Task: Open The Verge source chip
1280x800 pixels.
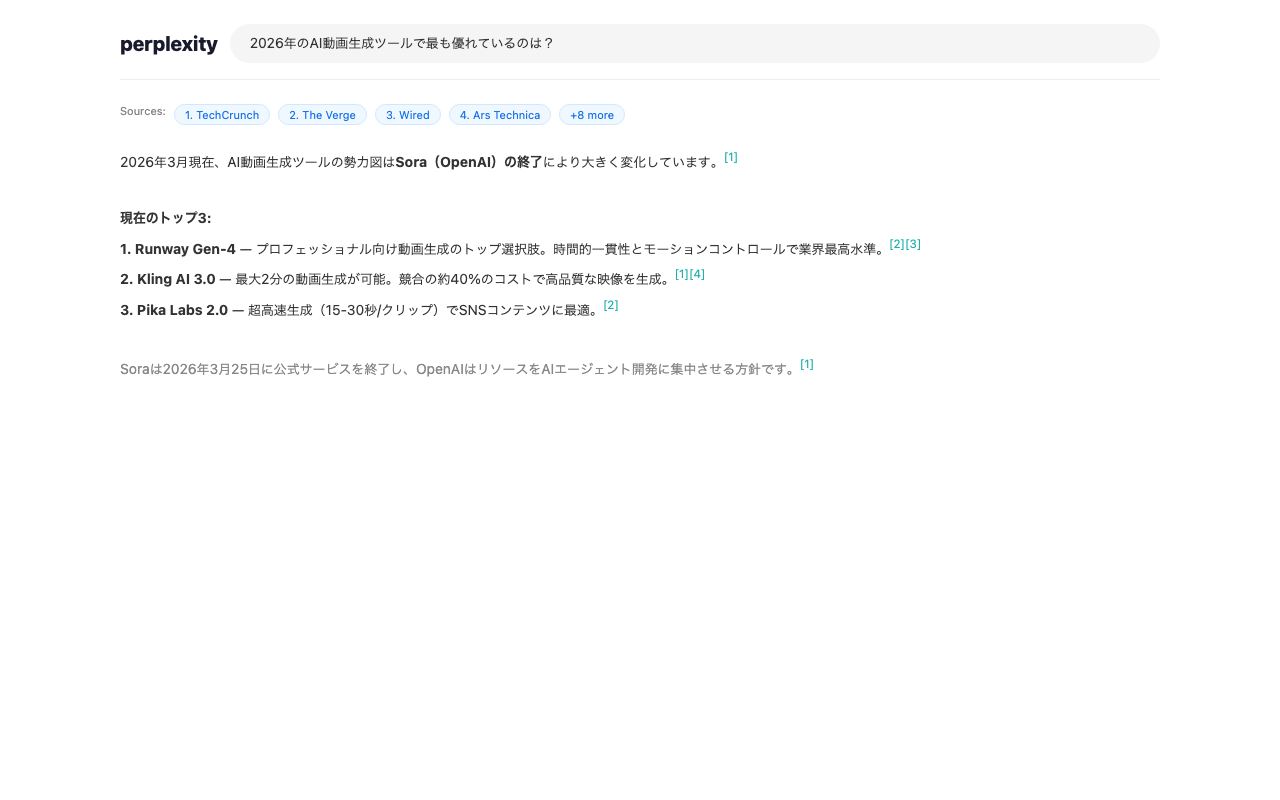Action: point(322,115)
